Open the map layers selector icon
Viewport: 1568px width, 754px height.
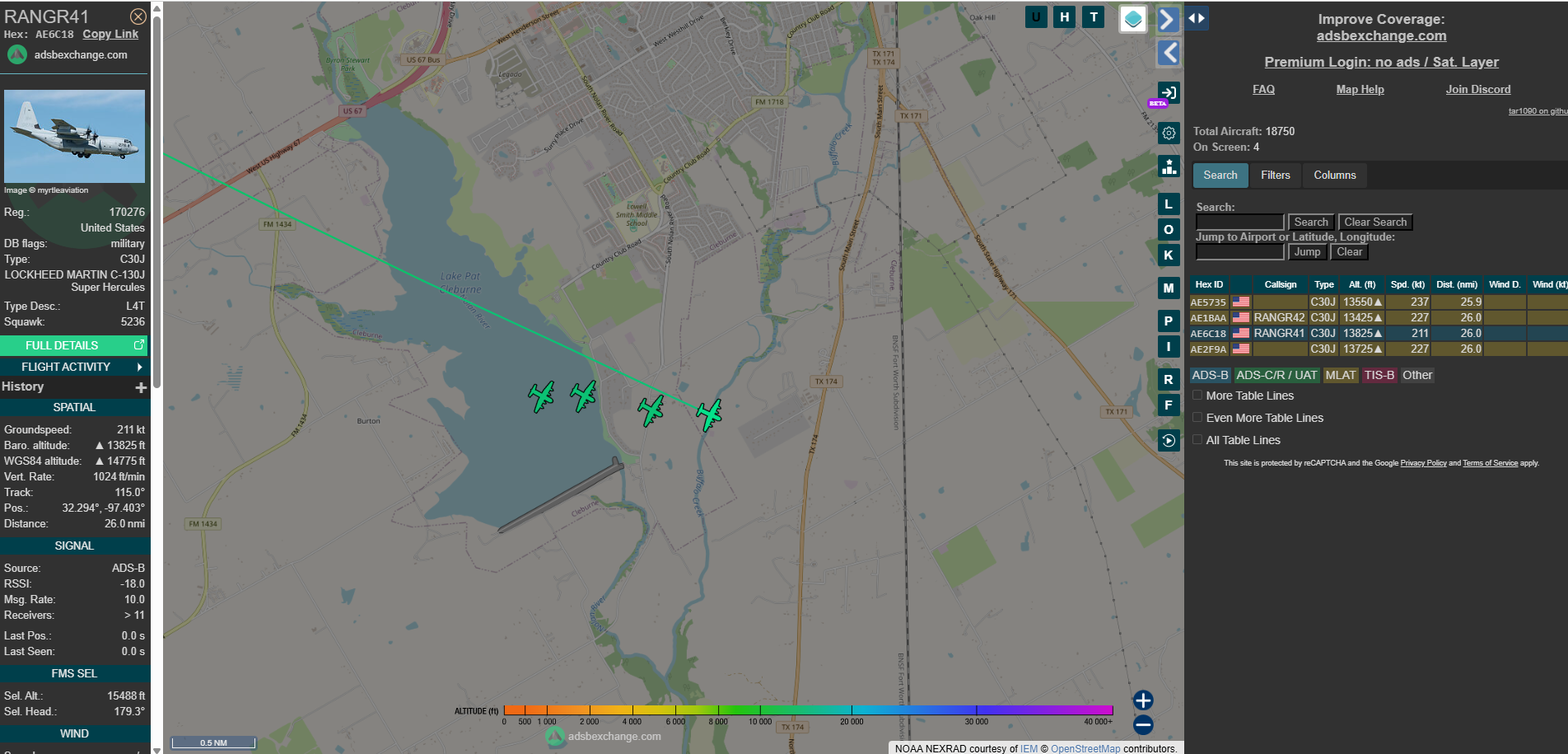pyautogui.click(x=1133, y=19)
